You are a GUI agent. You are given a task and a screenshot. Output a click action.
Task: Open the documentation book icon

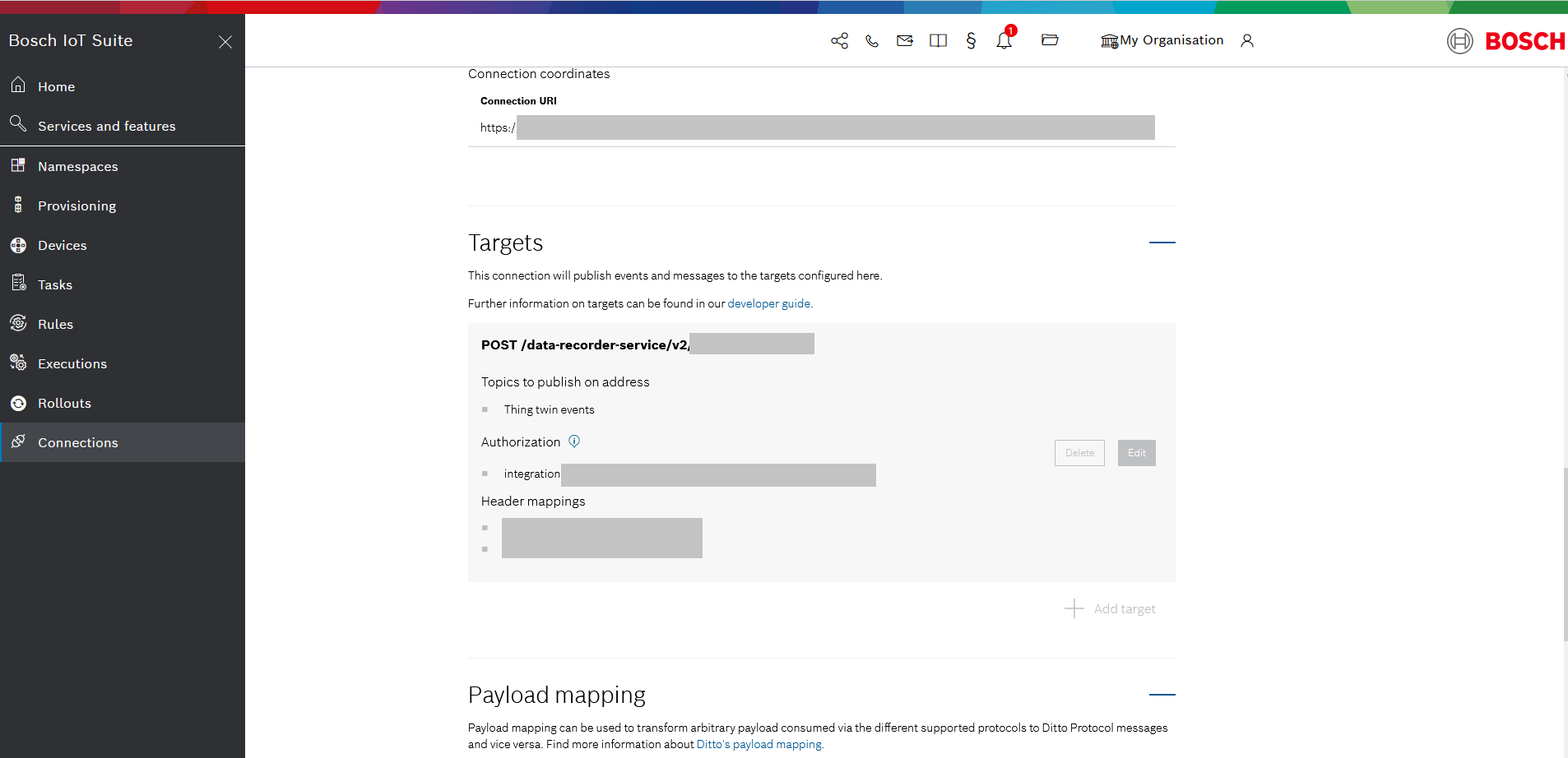click(938, 40)
